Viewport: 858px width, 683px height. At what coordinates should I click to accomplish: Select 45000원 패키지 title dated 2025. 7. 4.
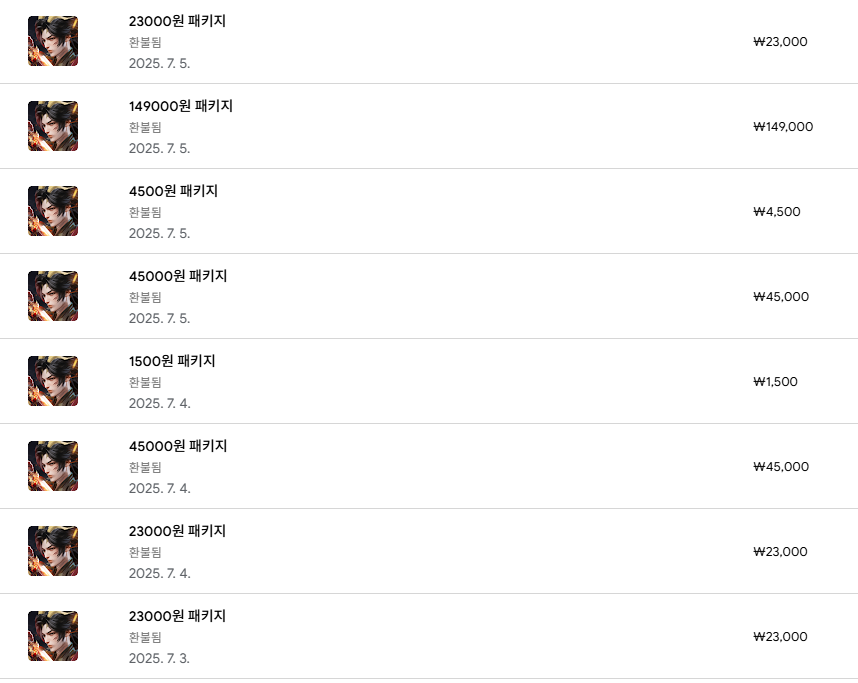click(x=178, y=446)
